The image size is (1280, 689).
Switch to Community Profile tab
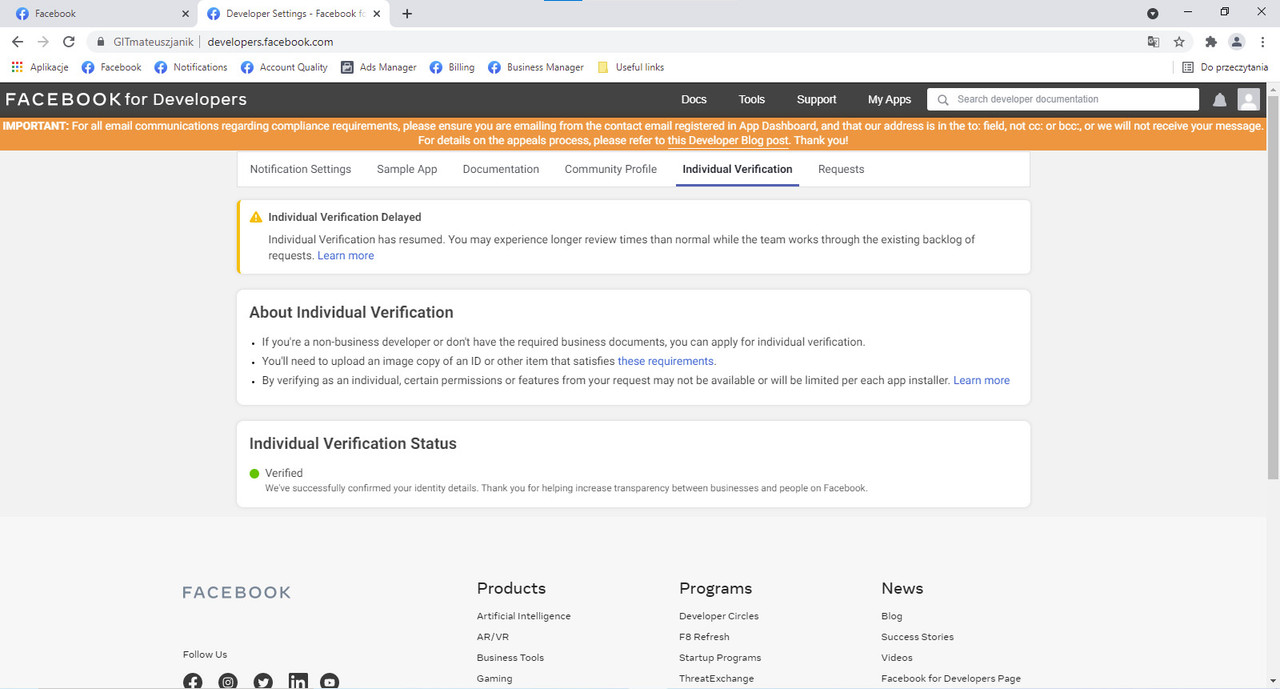click(611, 169)
